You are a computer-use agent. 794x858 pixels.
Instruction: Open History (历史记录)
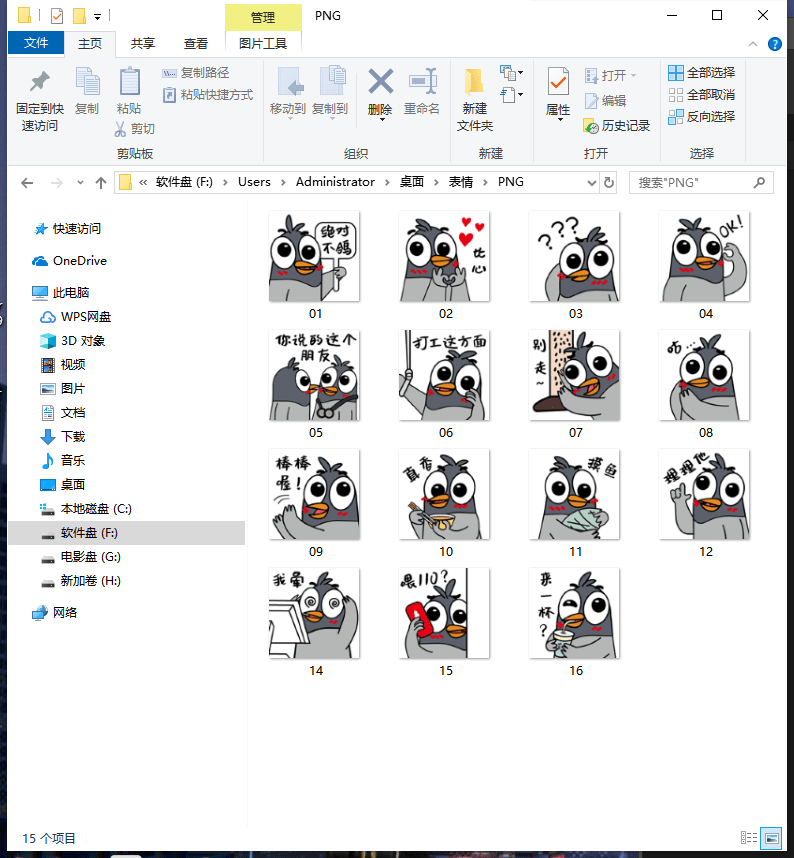[617, 126]
